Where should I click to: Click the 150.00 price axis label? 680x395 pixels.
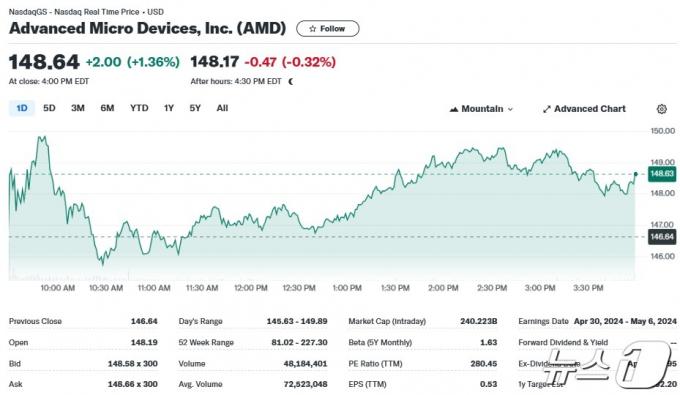click(663, 131)
